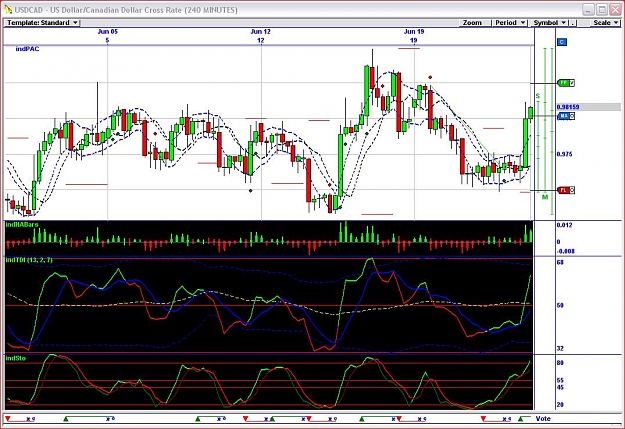The height and width of the screenshot is (429, 625).
Task: Click the 68 value on the TDI scale
Action: click(x=560, y=262)
